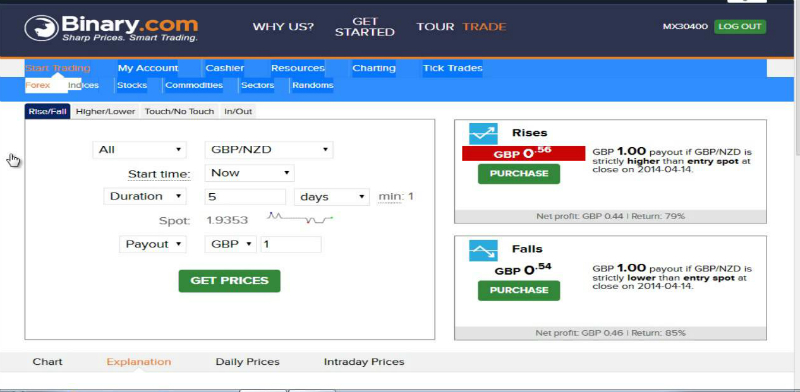Screen dimensions: 800x392
Task: Click account ID MX30400
Action: pos(685,27)
